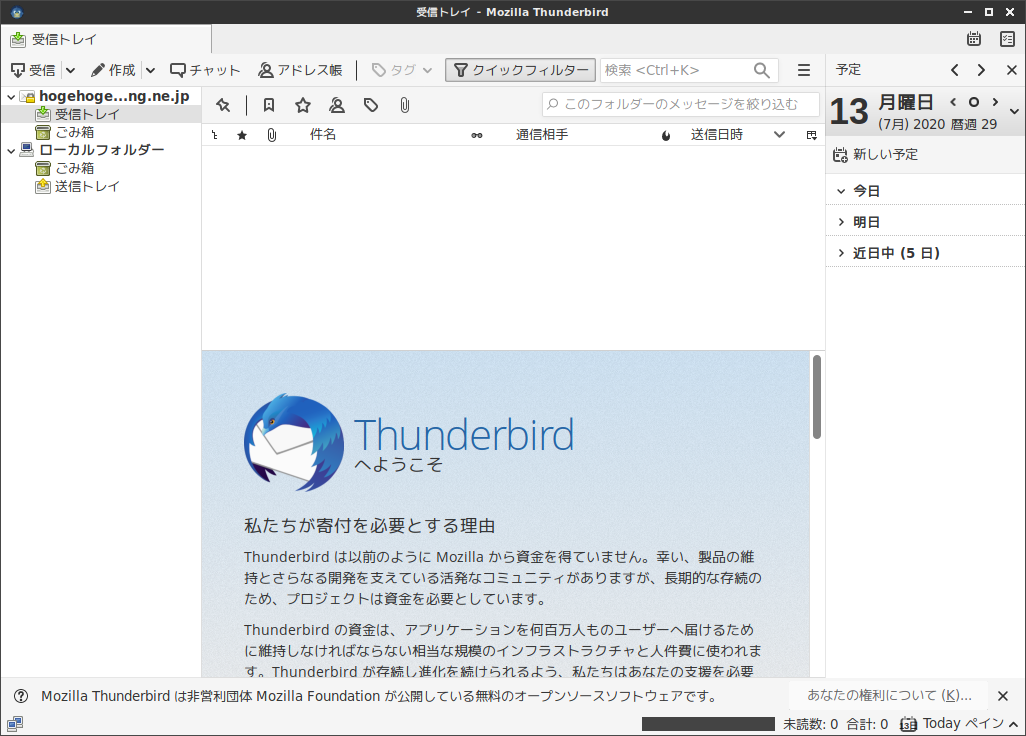Sort by the star column header
Screen dimensions: 1026x736
[242, 135]
